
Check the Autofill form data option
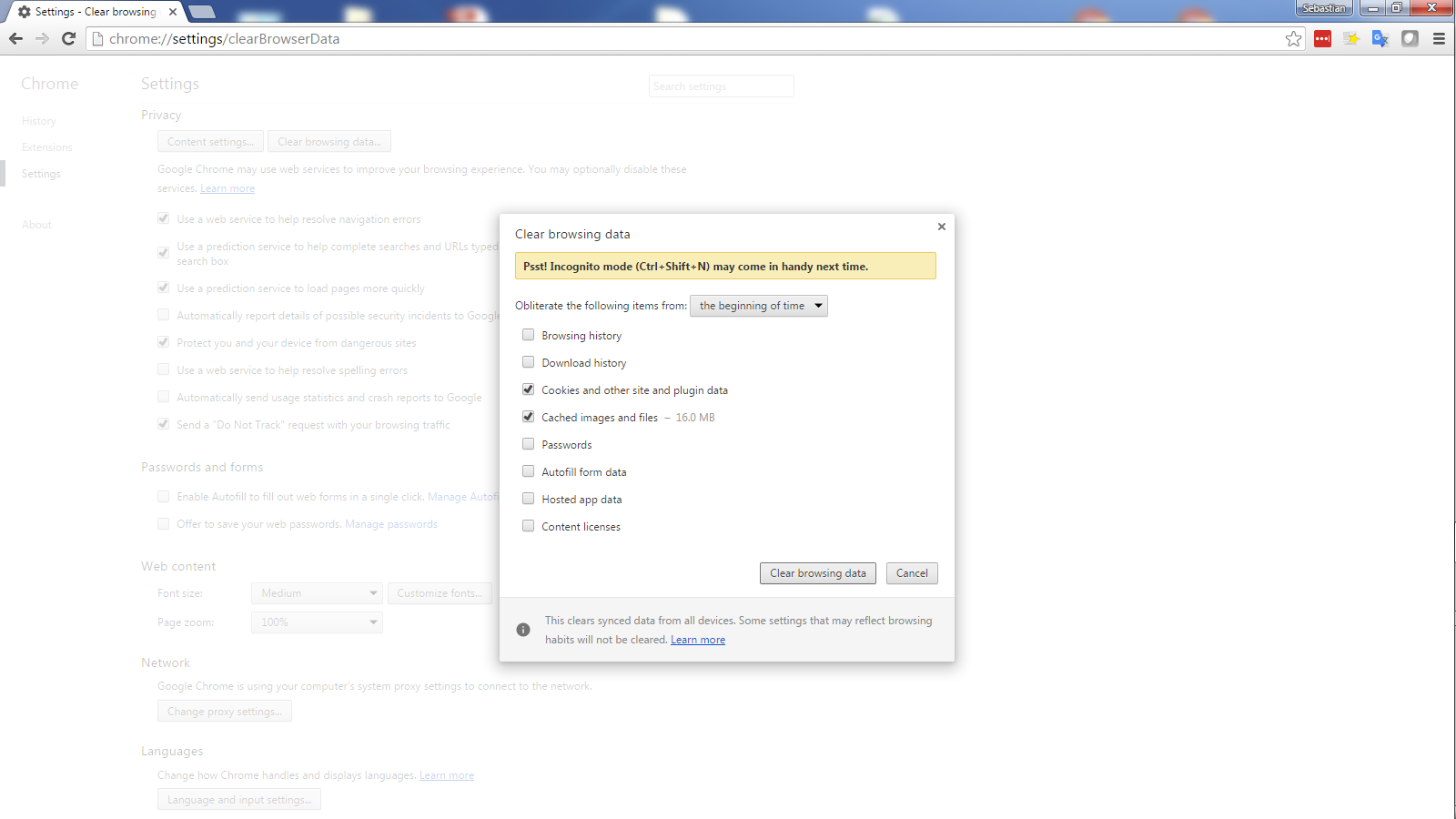click(528, 471)
